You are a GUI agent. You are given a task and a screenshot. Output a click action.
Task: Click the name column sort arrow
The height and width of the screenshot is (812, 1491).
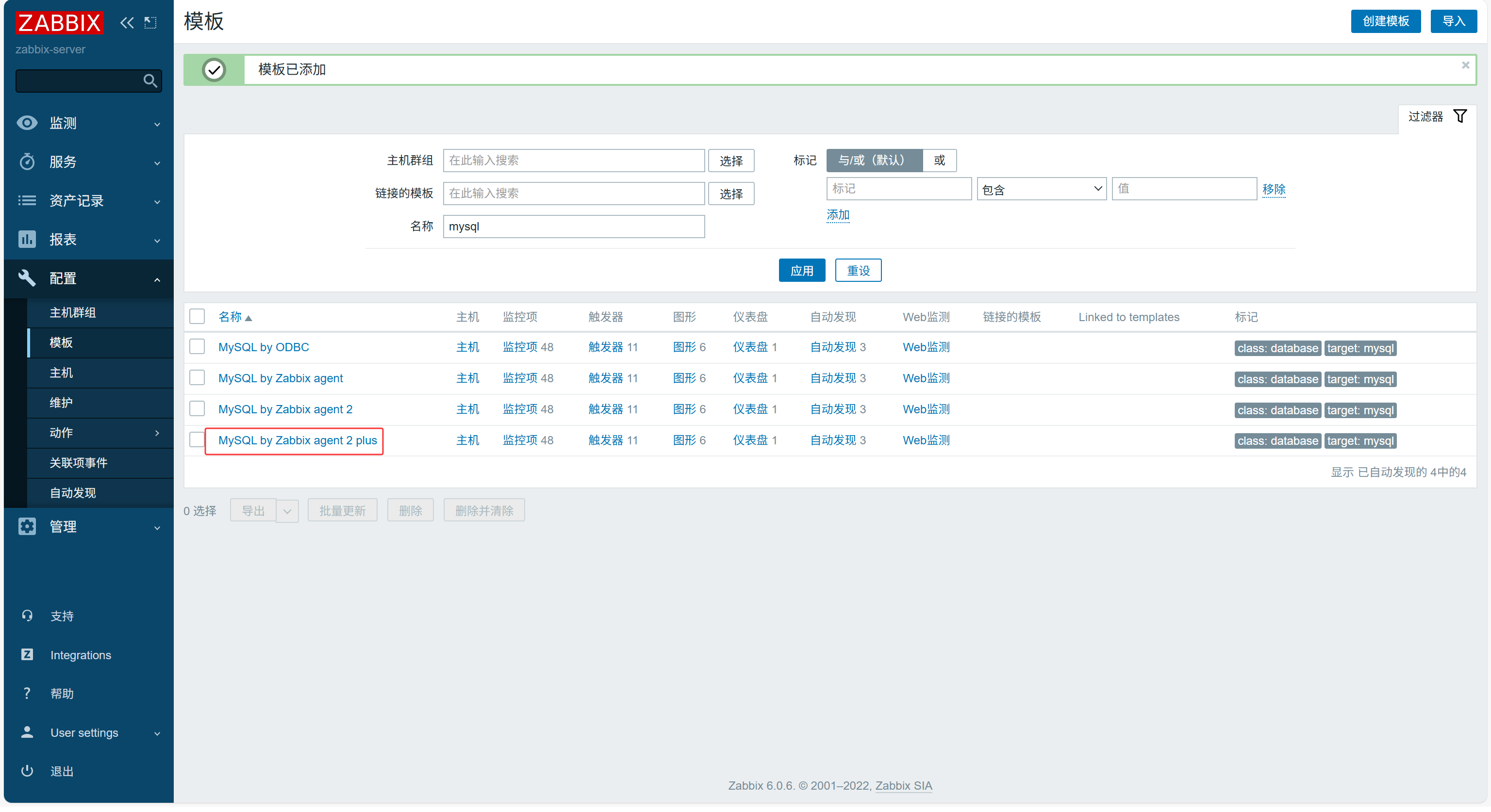(x=248, y=318)
